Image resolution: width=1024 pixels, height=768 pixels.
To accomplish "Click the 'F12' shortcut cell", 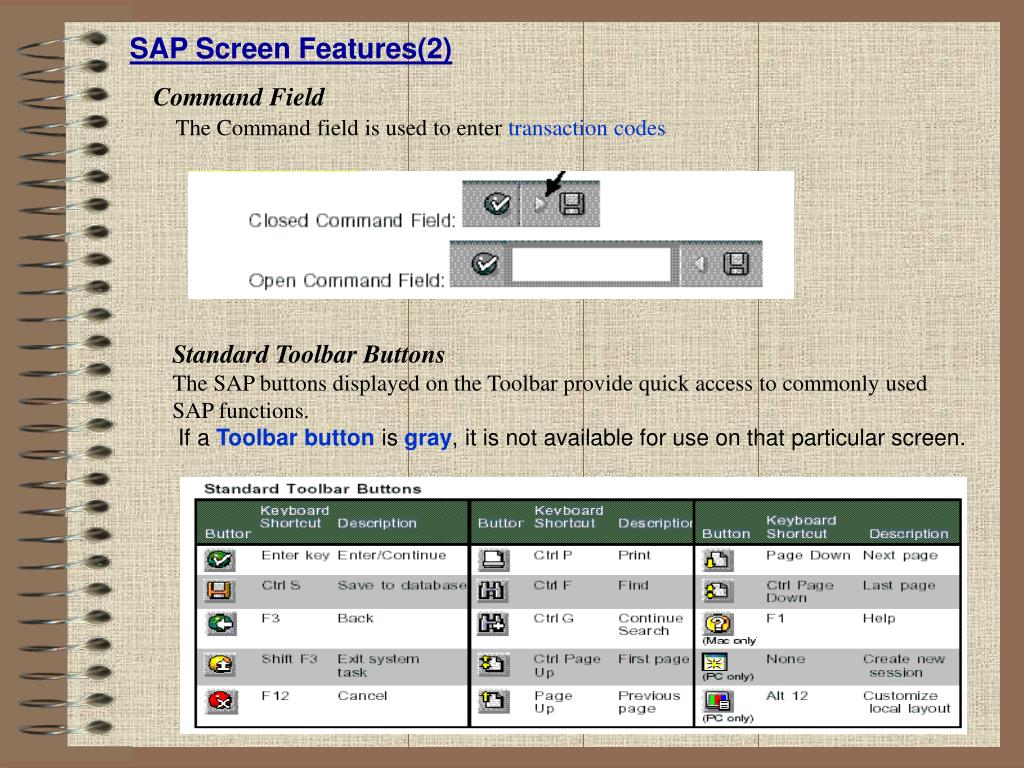I will [275, 696].
